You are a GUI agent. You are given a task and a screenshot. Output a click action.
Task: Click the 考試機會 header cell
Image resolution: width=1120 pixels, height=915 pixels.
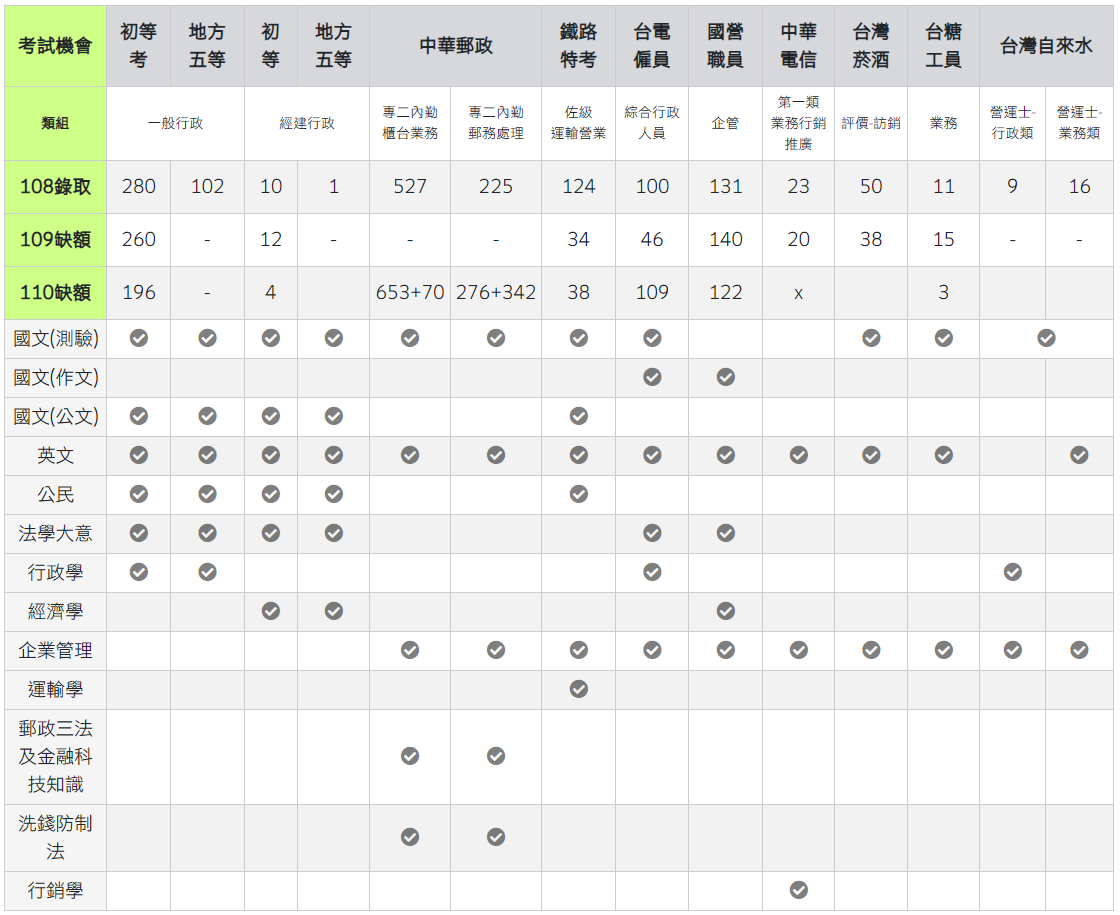55,46
